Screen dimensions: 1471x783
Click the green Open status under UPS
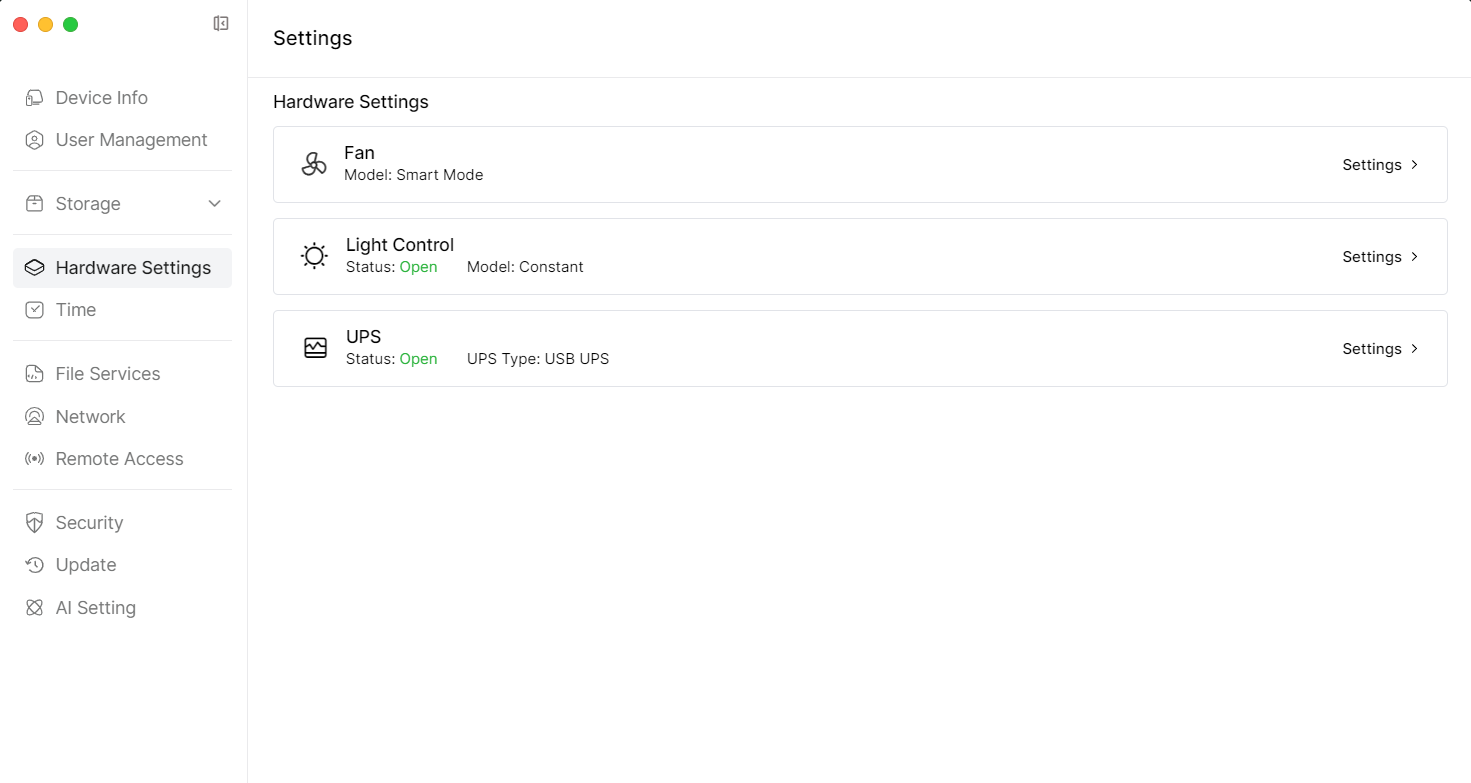418,359
